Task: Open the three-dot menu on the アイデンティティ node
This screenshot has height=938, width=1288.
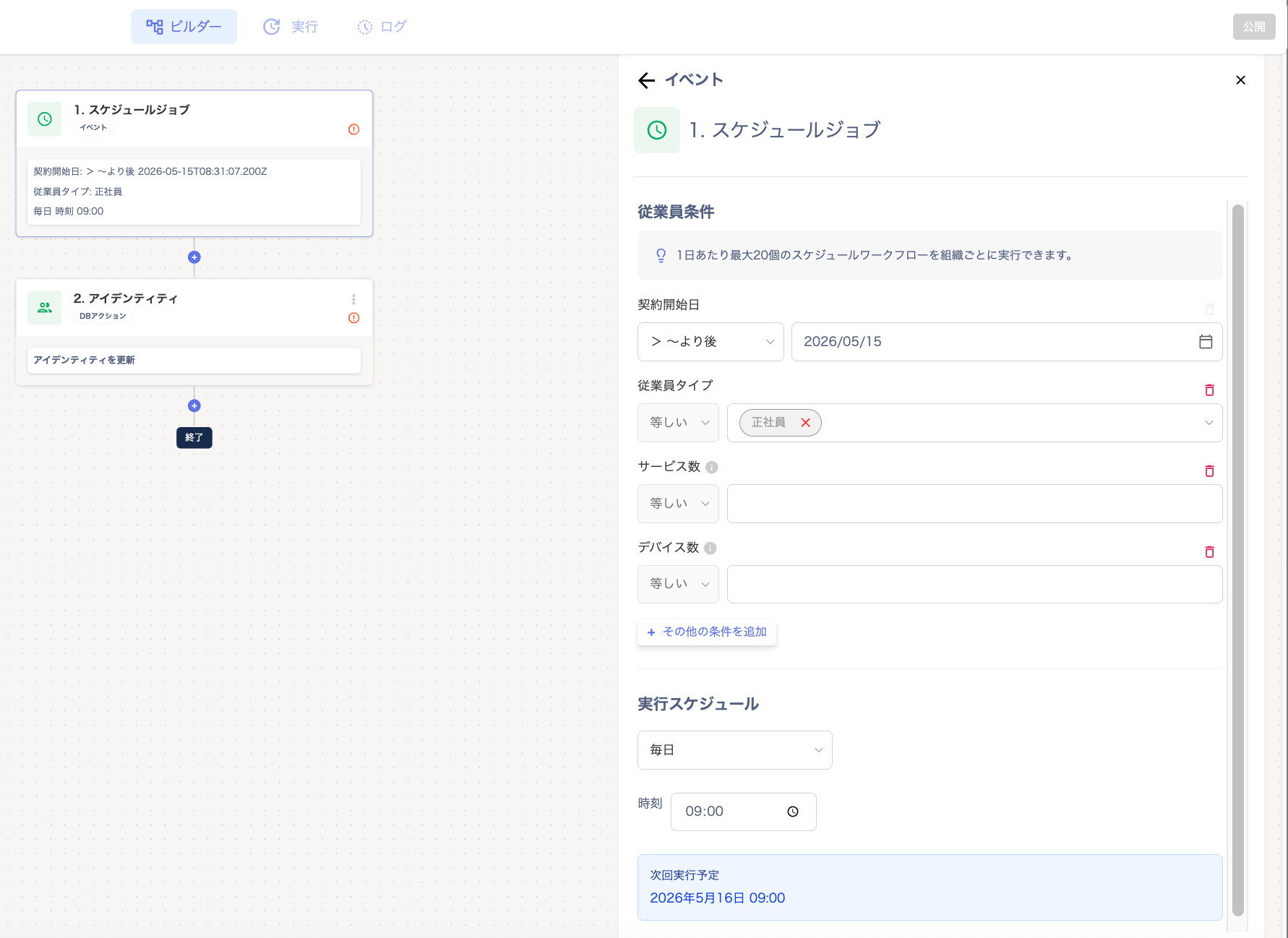Action: tap(353, 299)
